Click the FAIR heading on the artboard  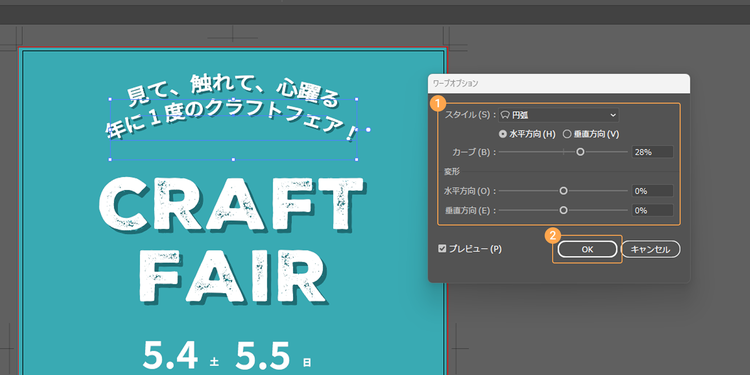click(233, 277)
